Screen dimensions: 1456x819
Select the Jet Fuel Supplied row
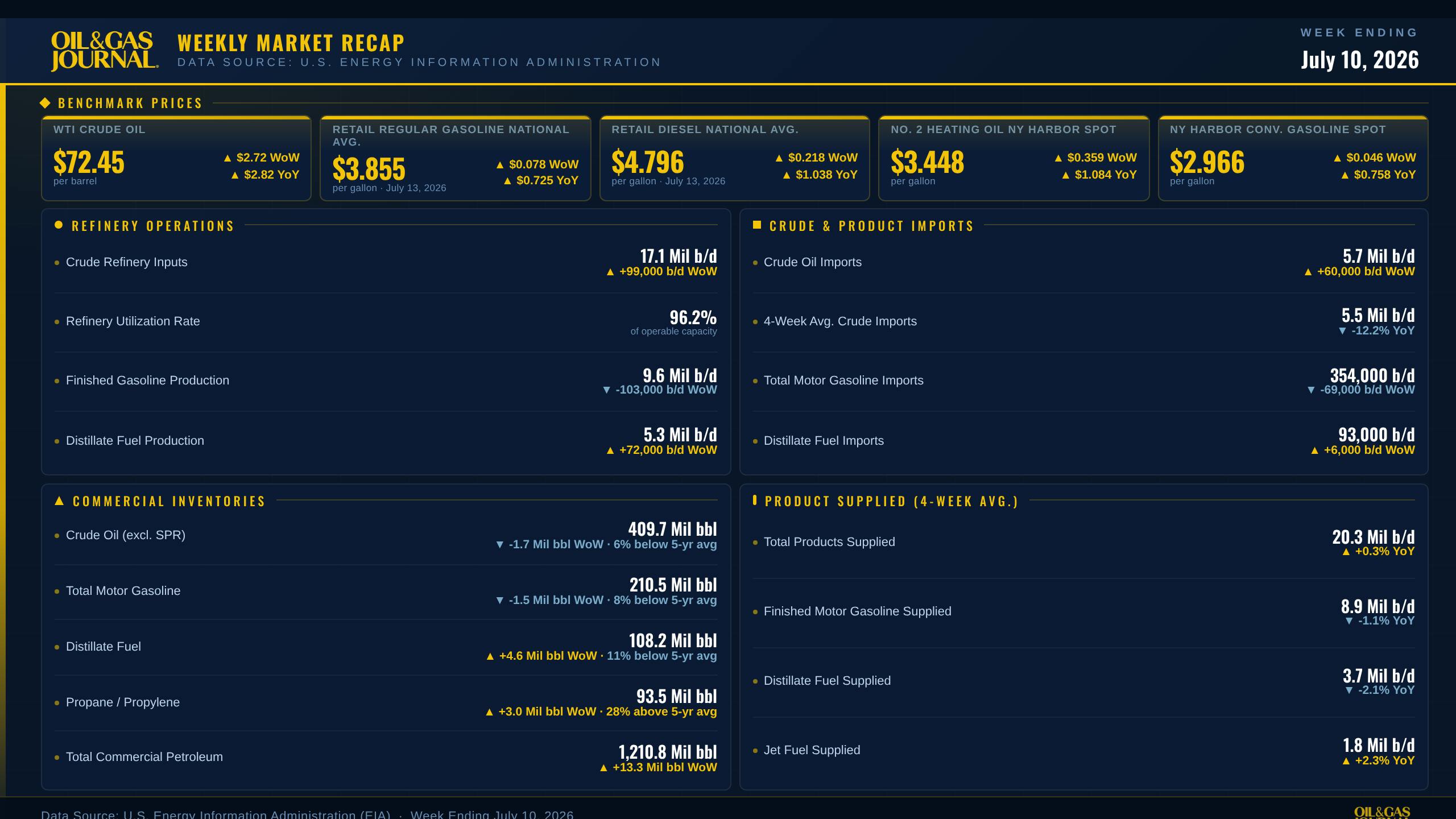point(1084,751)
